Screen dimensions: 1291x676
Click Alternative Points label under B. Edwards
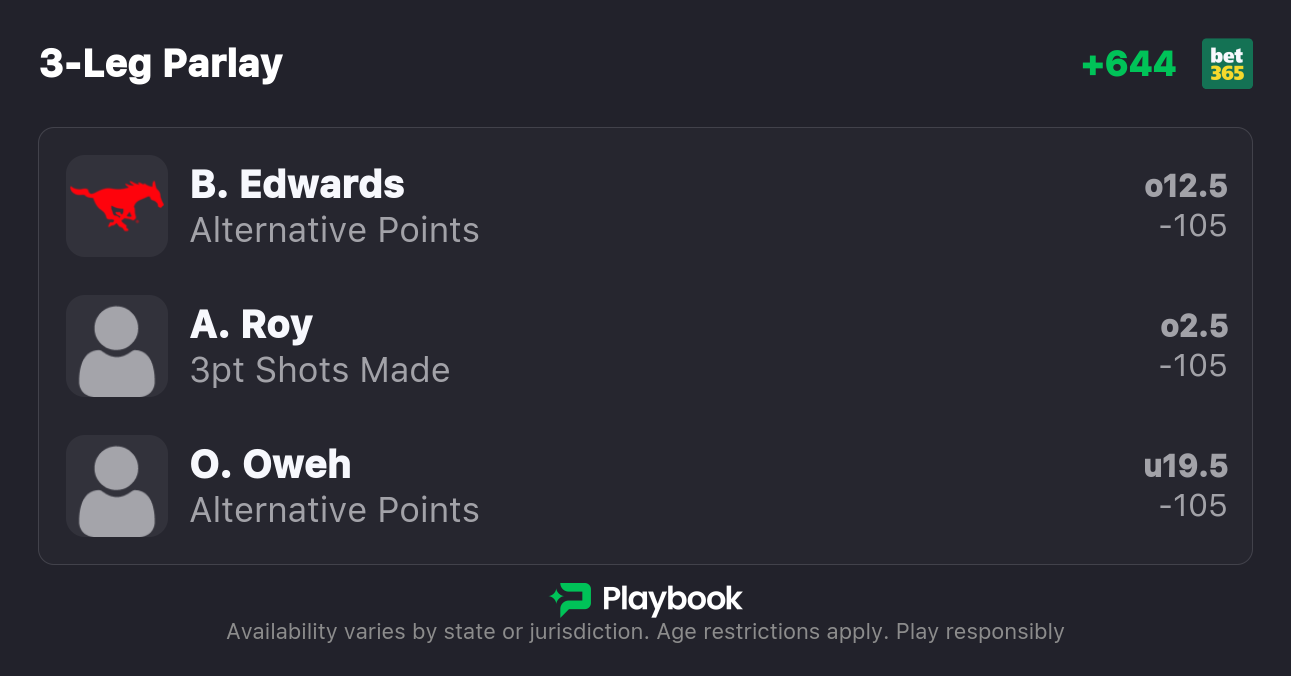[334, 231]
